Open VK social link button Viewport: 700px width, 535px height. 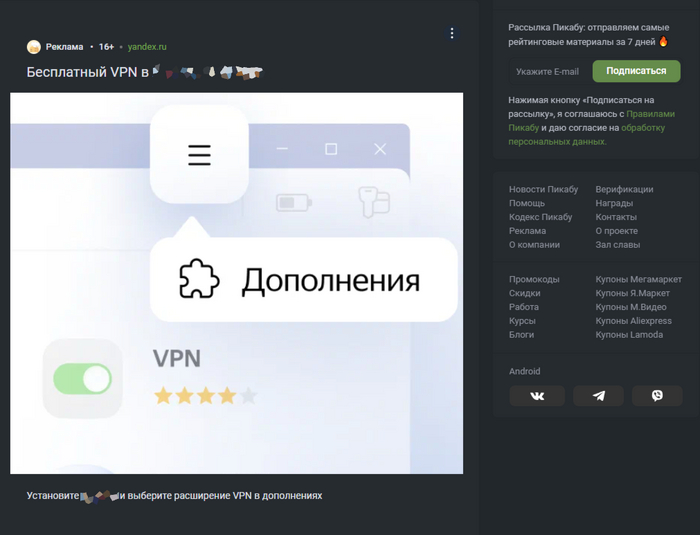(x=537, y=396)
